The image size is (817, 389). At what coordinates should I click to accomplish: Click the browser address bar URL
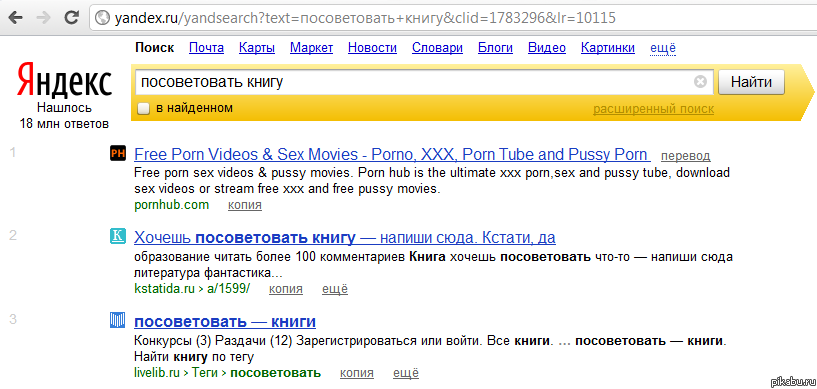point(365,18)
